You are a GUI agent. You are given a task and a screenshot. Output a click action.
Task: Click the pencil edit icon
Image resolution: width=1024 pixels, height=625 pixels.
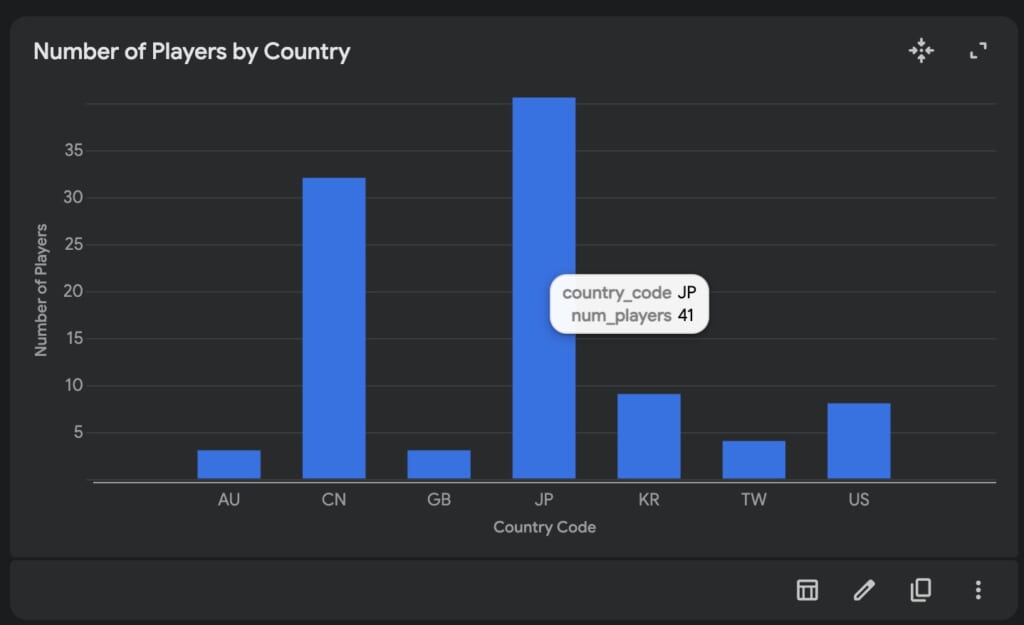pyautogui.click(x=864, y=590)
